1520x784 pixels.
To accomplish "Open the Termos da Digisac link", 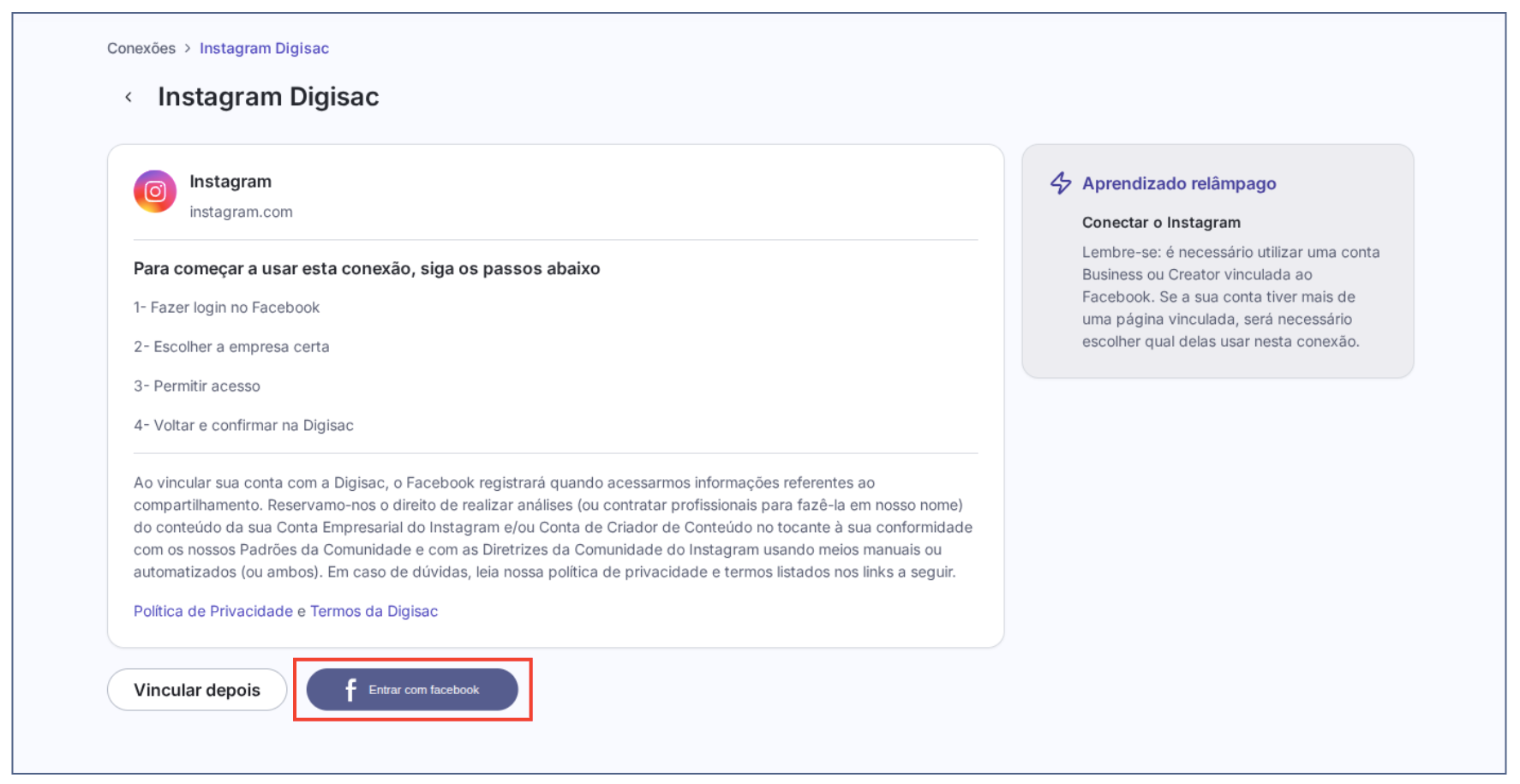I will coord(374,611).
